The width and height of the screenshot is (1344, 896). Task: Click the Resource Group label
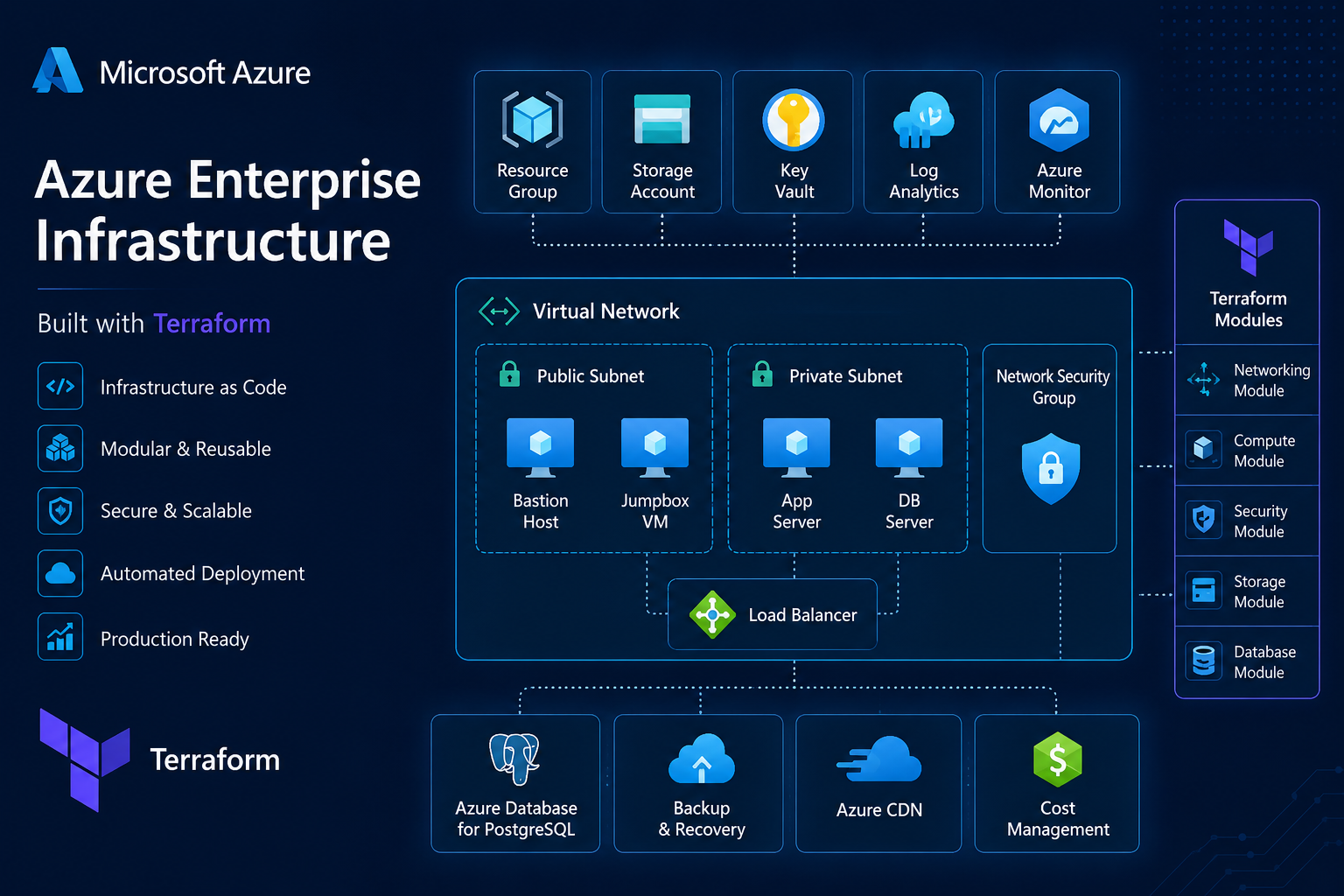(532, 181)
